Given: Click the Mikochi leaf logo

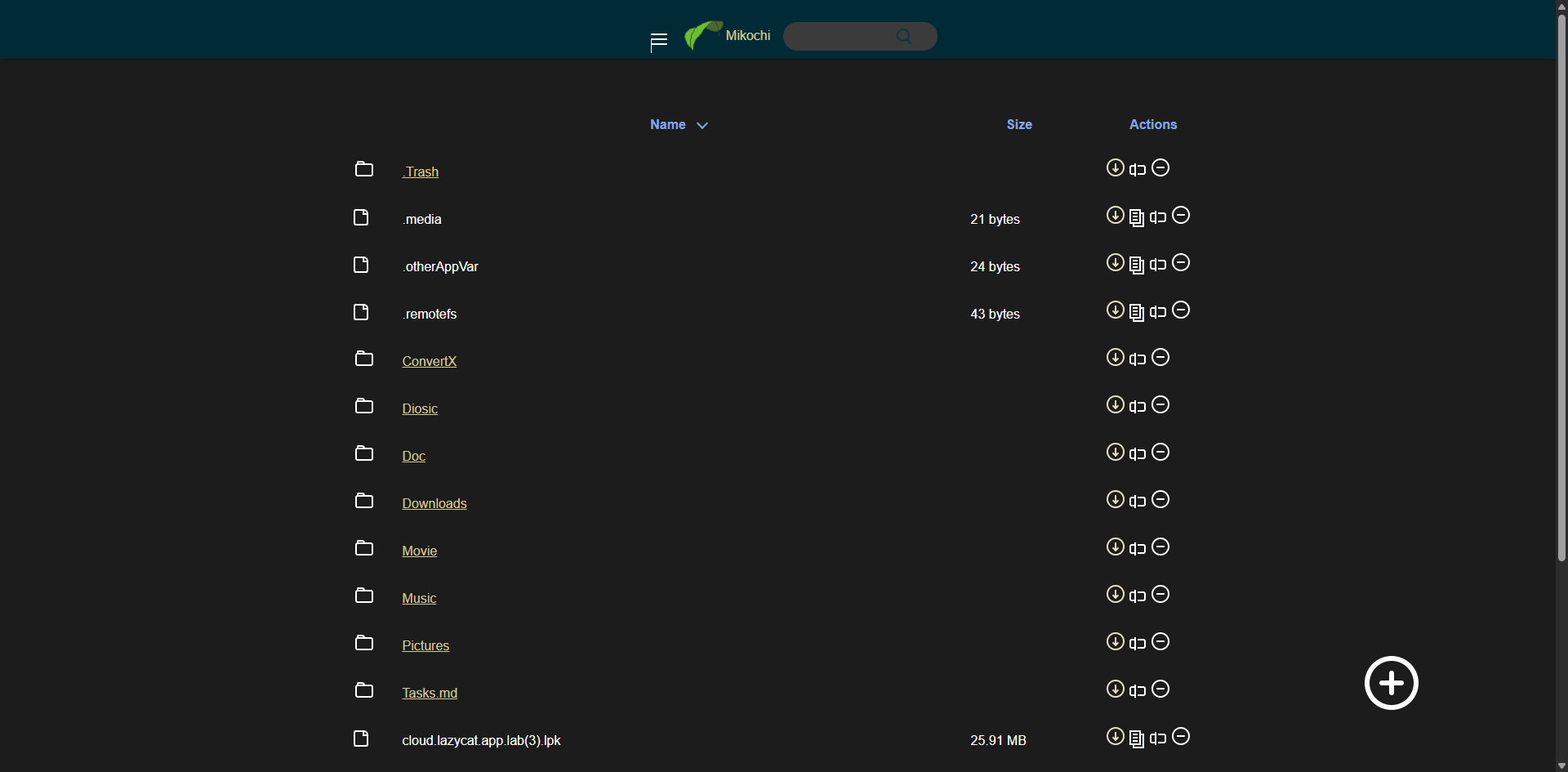Looking at the screenshot, I should (702, 35).
